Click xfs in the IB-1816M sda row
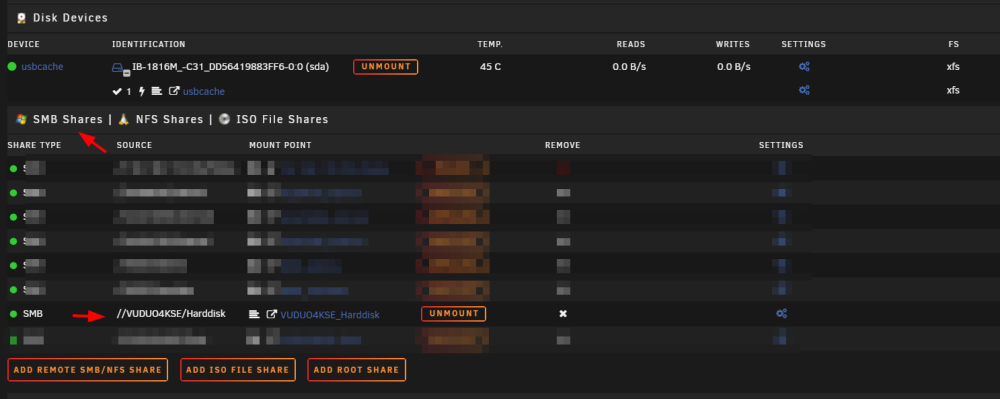Viewport: 1000px width, 399px height. [953, 66]
